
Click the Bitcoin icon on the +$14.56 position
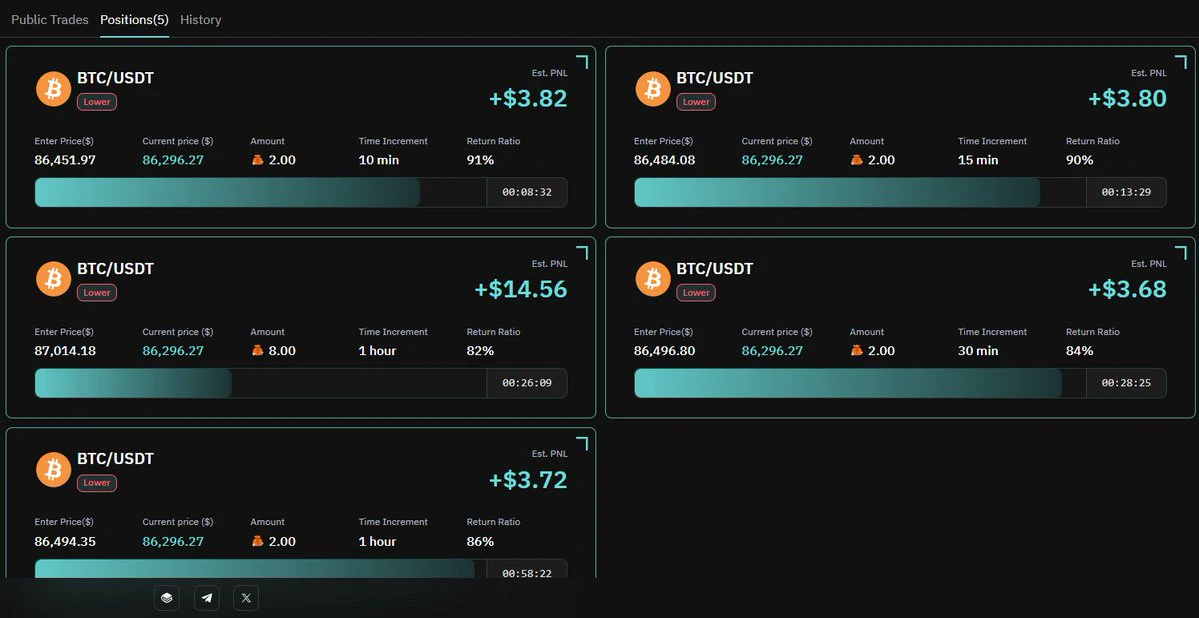coord(54,280)
